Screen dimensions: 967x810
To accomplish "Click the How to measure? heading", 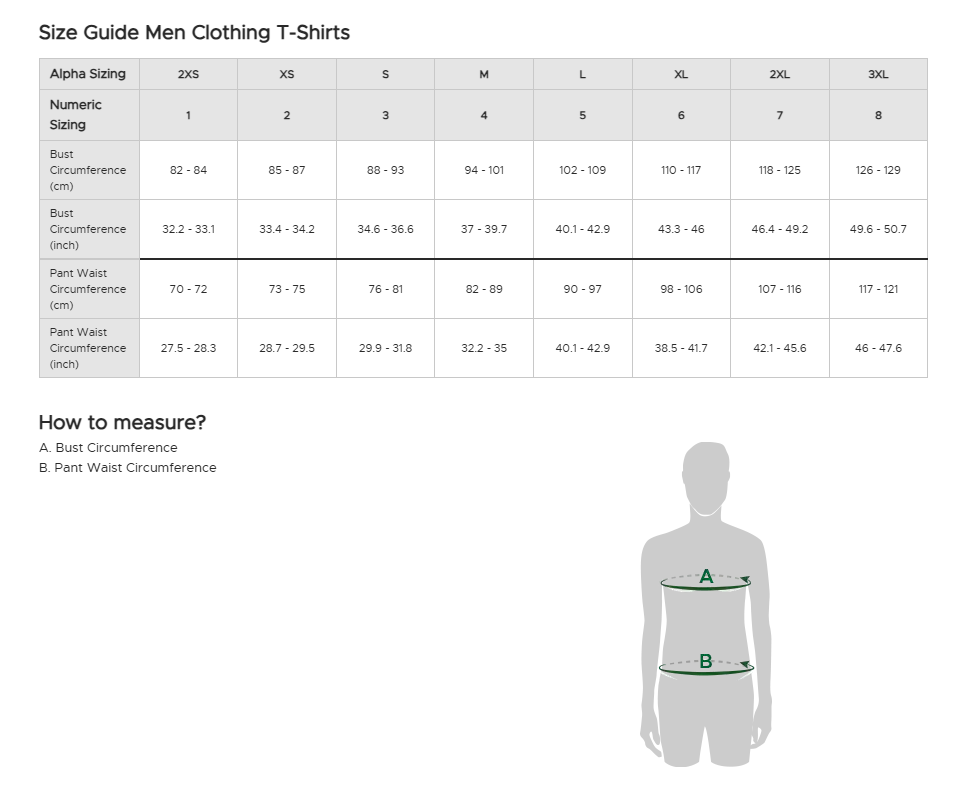I will click(x=122, y=422).
